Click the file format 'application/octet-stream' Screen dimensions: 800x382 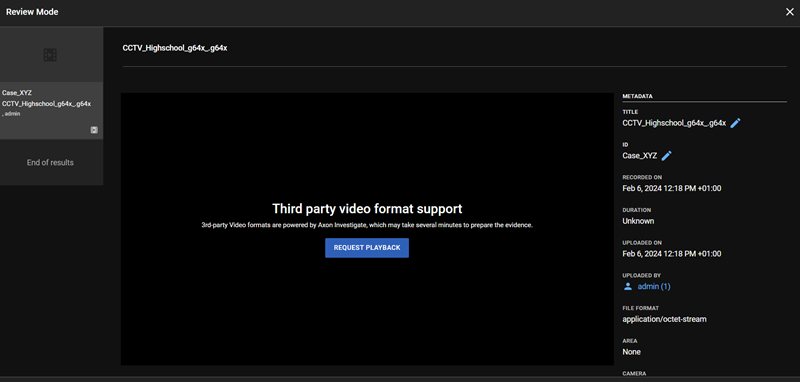pos(664,319)
